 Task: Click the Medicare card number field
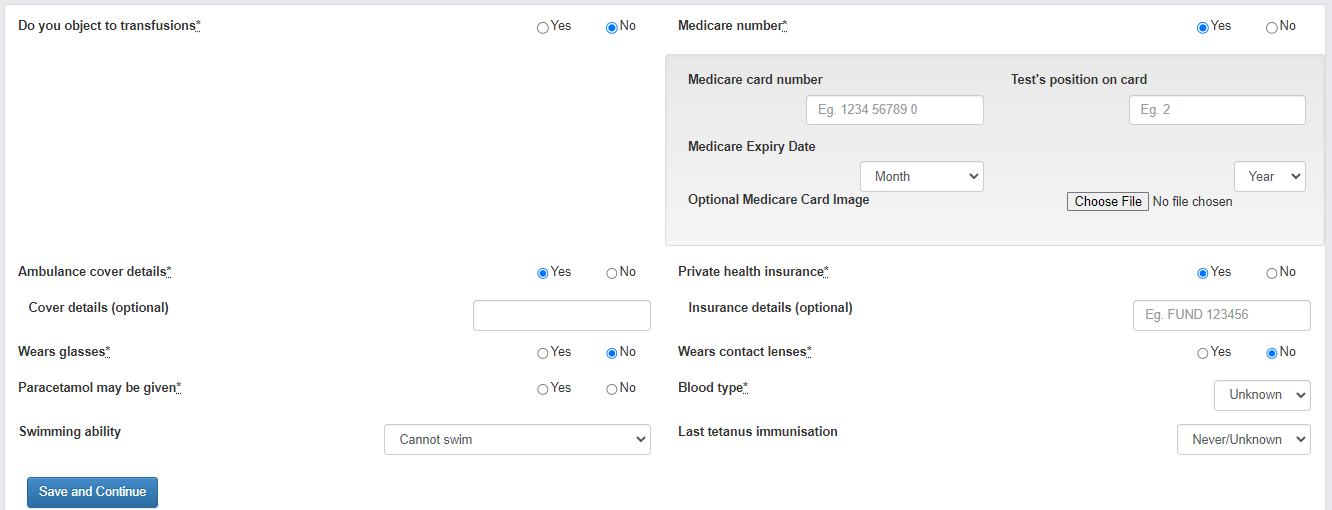[x=894, y=110]
